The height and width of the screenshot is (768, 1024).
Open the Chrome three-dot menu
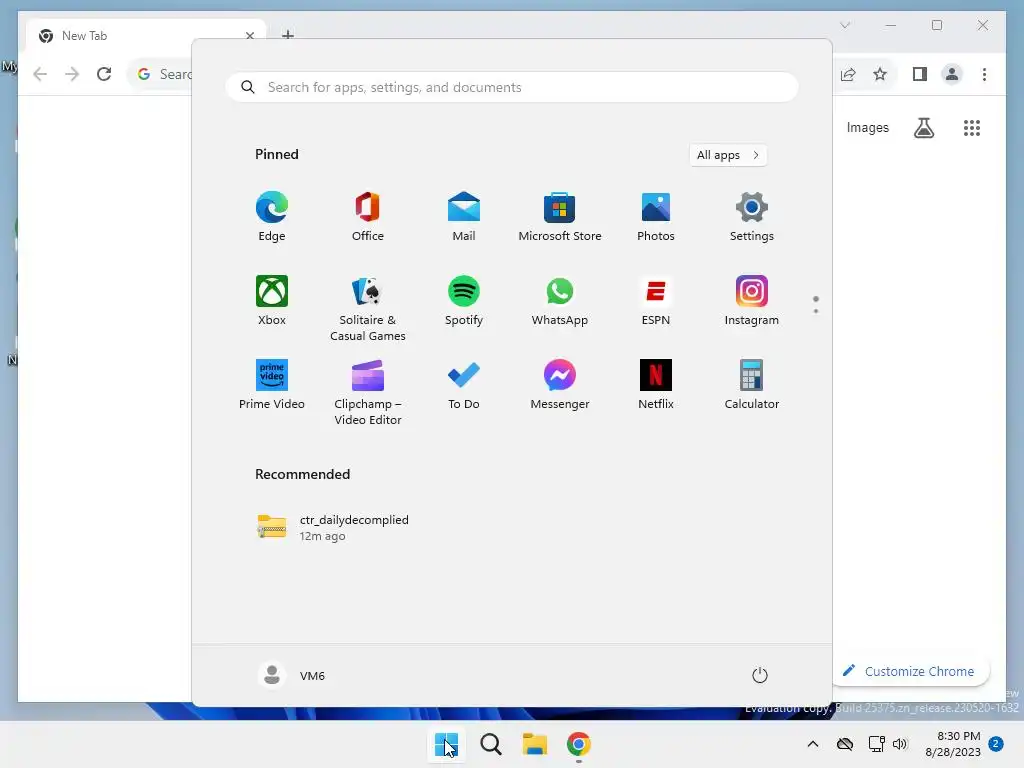pos(985,74)
